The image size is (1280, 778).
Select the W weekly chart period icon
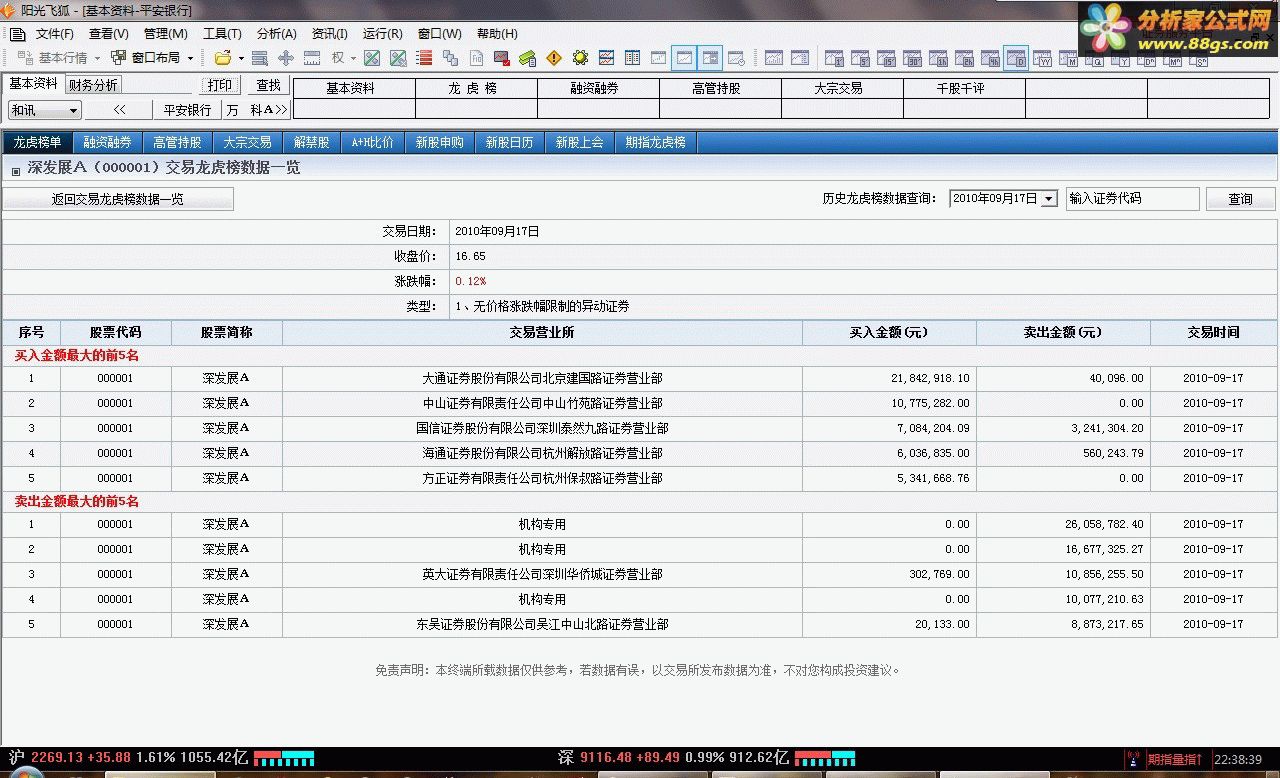click(1043, 60)
